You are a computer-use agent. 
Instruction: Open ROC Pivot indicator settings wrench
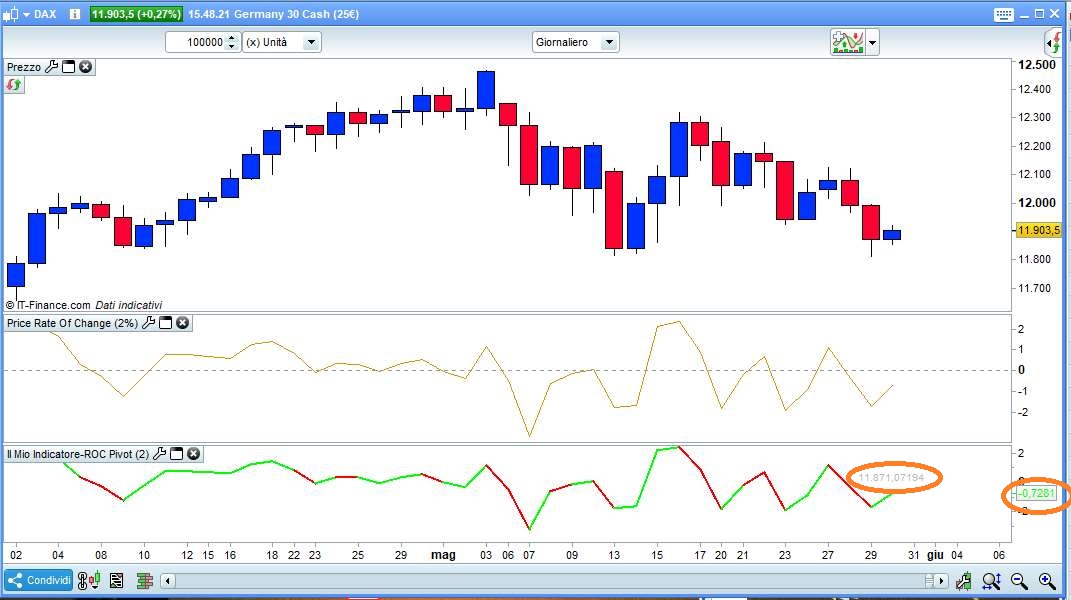[160, 453]
